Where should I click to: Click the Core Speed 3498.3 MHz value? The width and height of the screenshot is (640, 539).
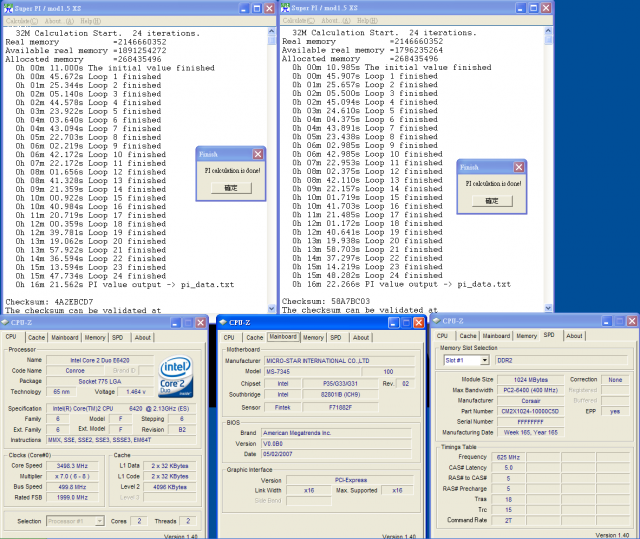[72, 466]
